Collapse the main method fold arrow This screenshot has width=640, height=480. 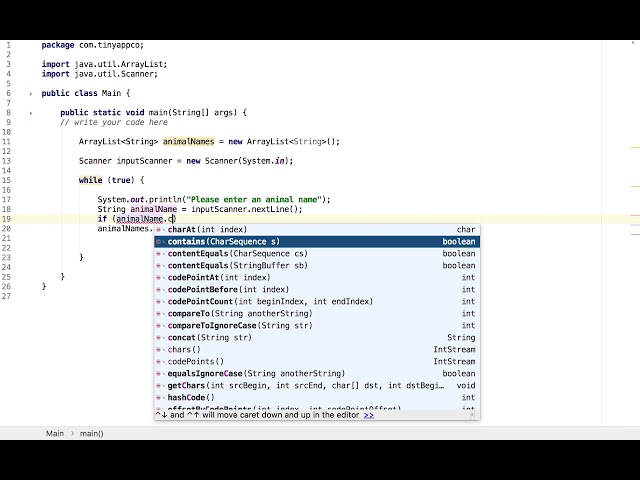(31, 113)
